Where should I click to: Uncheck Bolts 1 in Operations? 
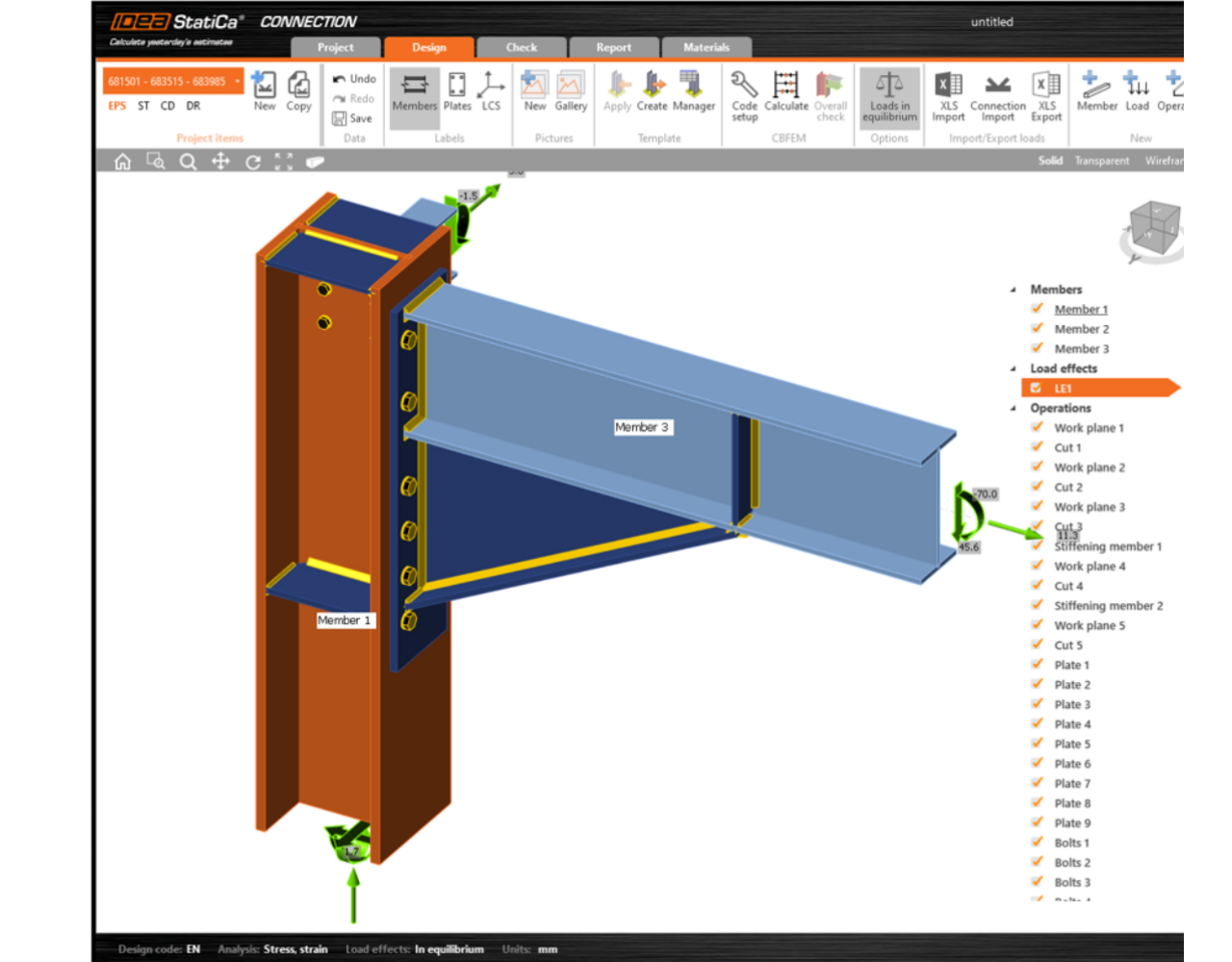click(1037, 843)
